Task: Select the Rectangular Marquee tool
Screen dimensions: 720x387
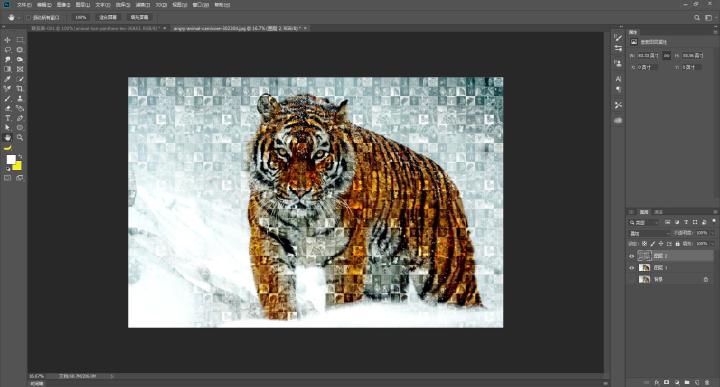Action: [20, 40]
